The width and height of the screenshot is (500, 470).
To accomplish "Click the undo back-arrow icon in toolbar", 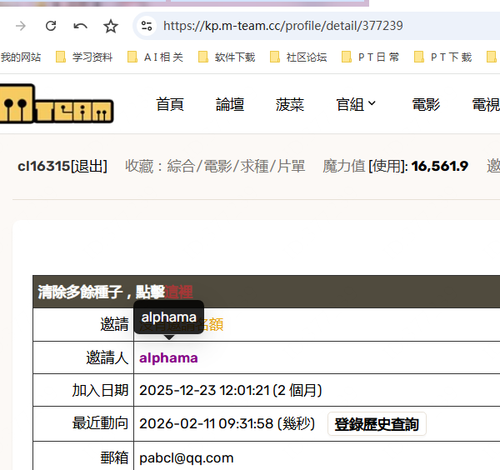I will pos(80,26).
